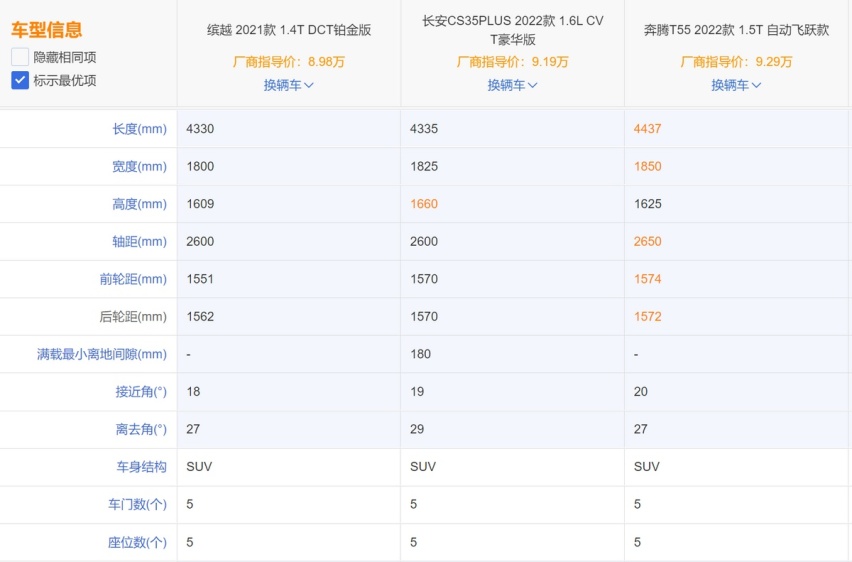This screenshot has height=562, width=852.
Task: Open 换辆车 dropdown under 奔腾T55
Action: coord(736,85)
